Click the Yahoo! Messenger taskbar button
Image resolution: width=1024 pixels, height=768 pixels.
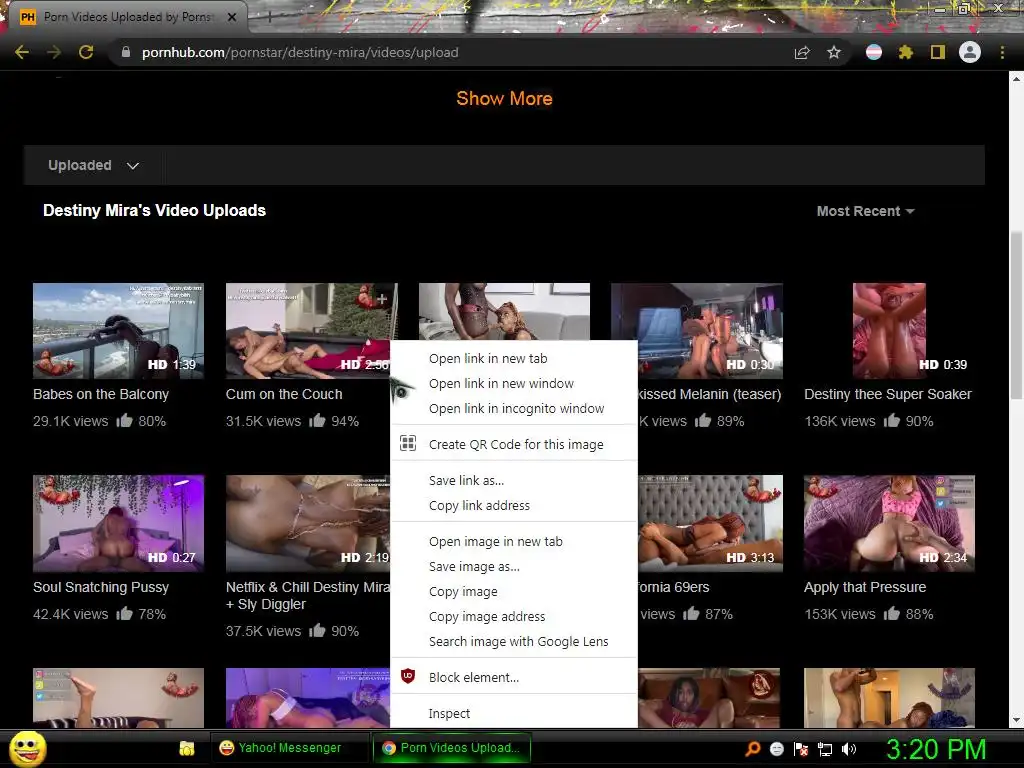(x=288, y=748)
